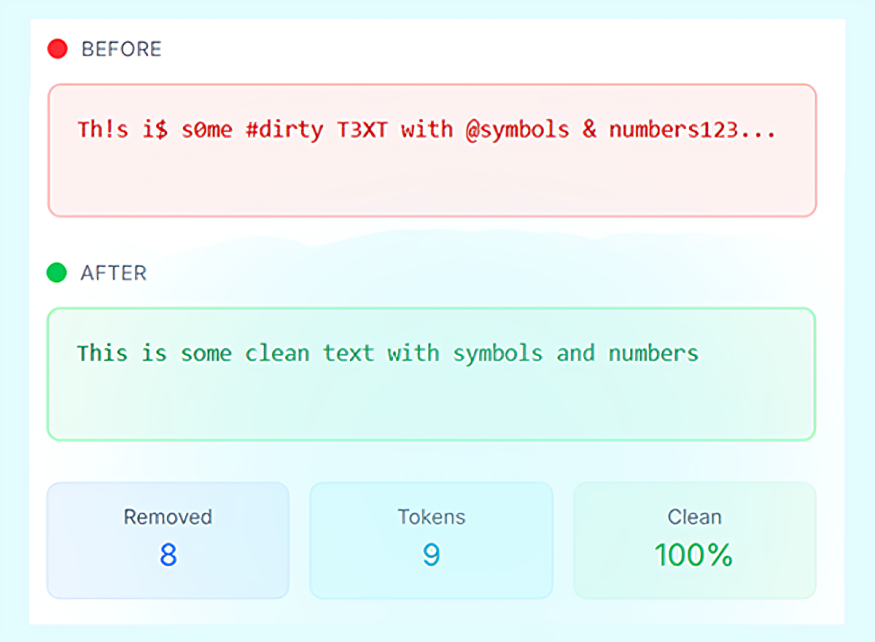The height and width of the screenshot is (642, 875).
Task: Click the word #dirty in the before text
Action: (x=284, y=130)
